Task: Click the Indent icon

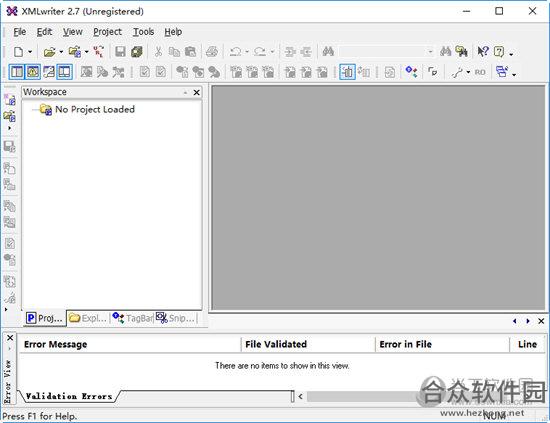Action: 290,52
